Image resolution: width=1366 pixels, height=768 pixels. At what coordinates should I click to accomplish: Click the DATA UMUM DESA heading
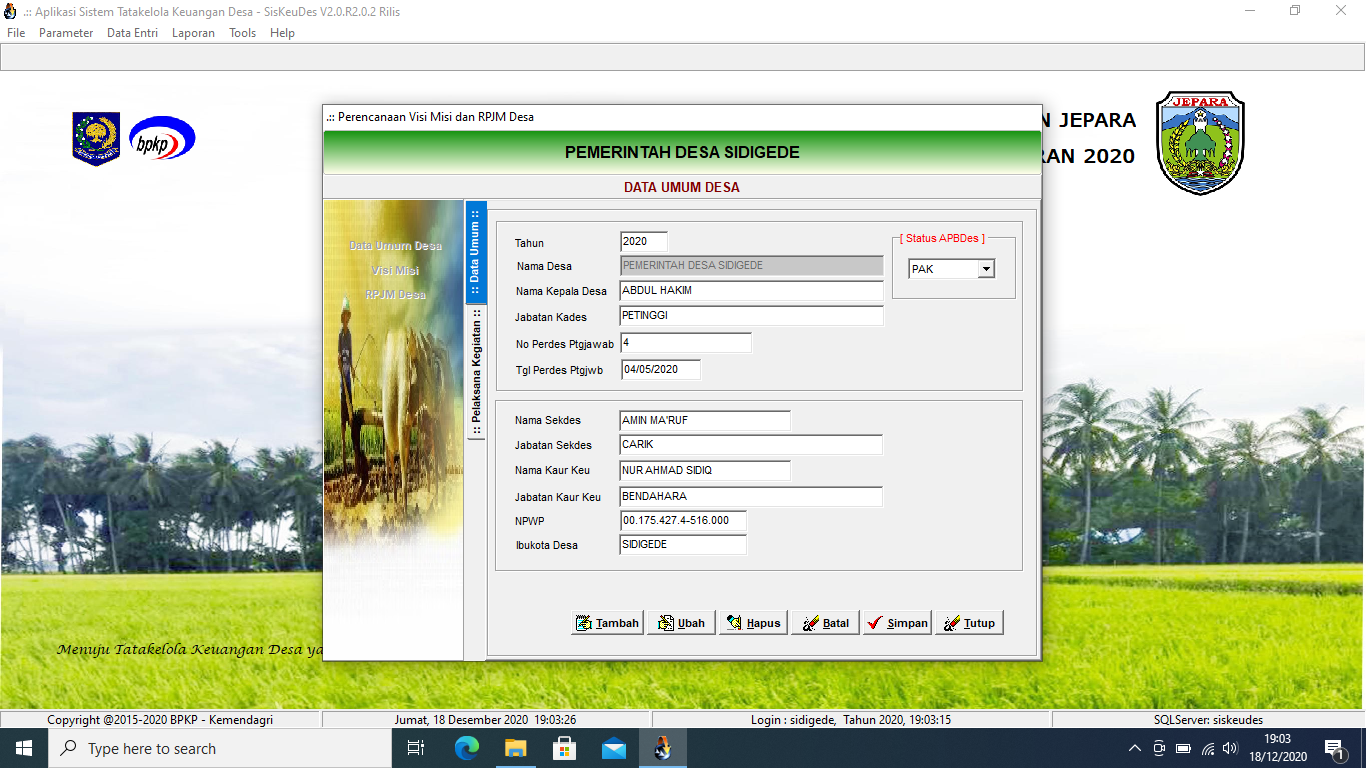tap(682, 187)
